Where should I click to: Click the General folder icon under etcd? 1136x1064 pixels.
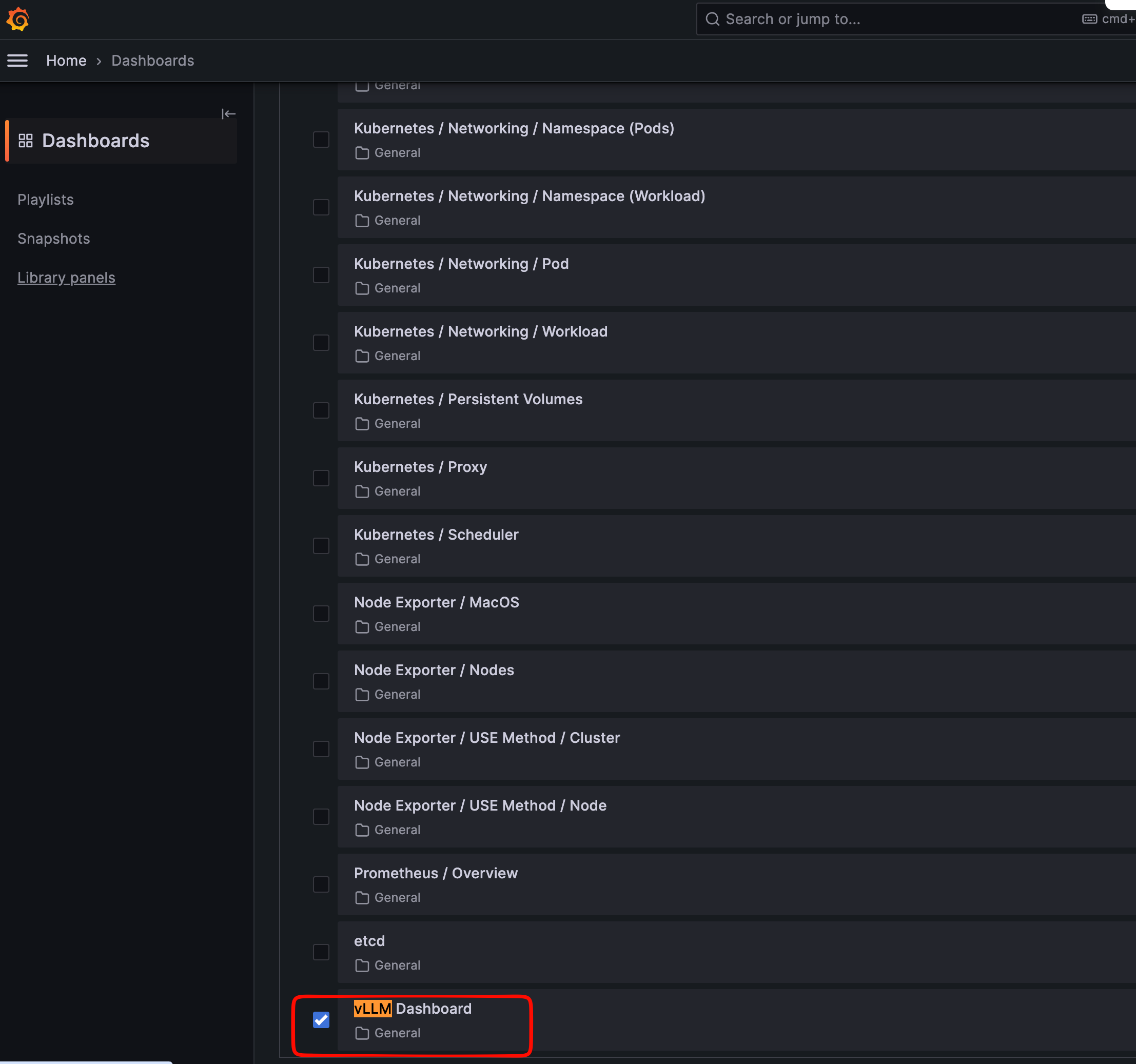point(362,965)
